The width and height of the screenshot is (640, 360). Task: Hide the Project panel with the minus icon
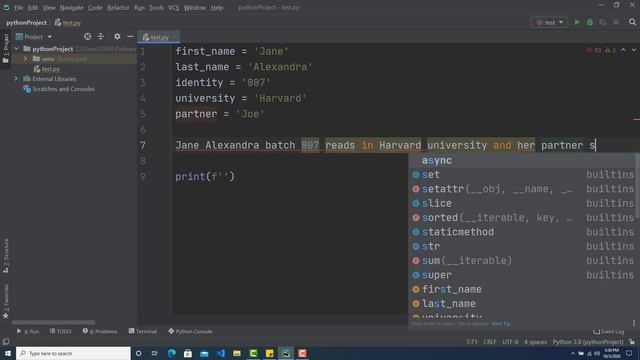pos(130,36)
